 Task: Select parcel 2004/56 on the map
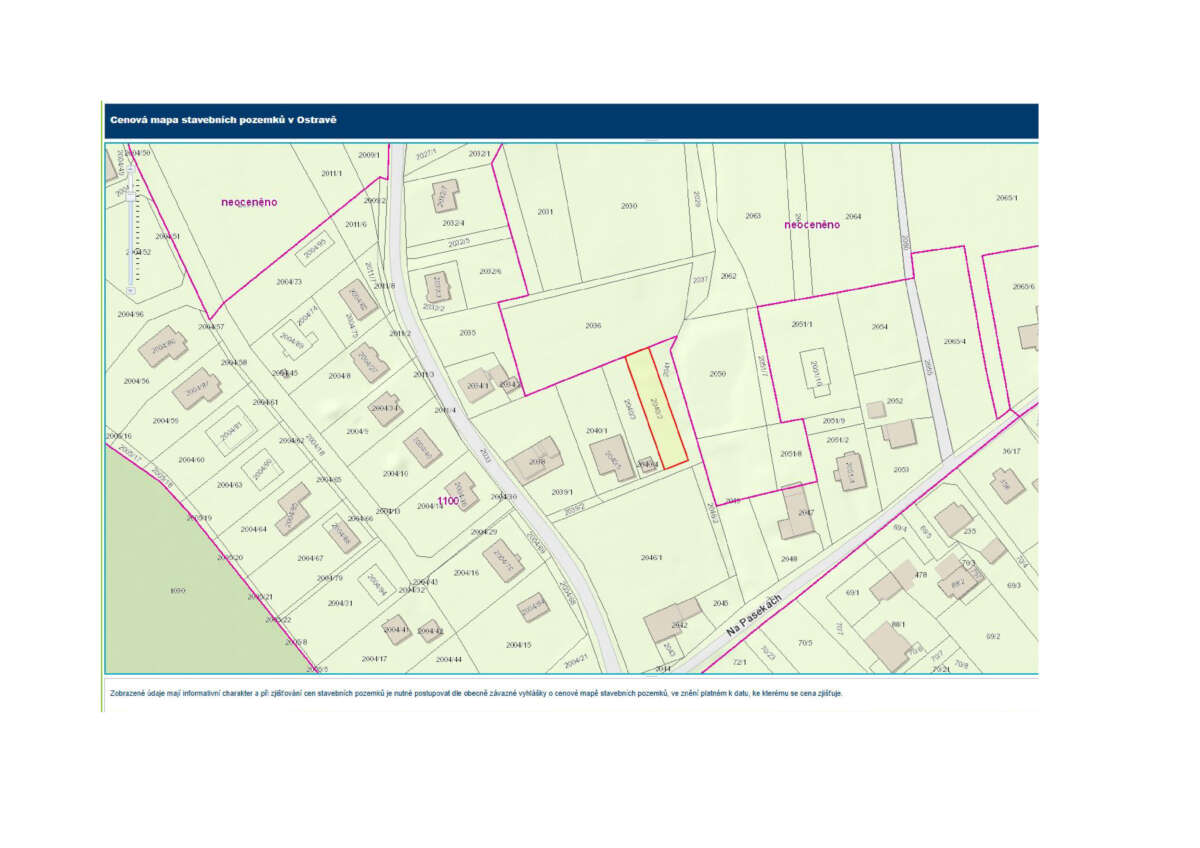pos(136,381)
